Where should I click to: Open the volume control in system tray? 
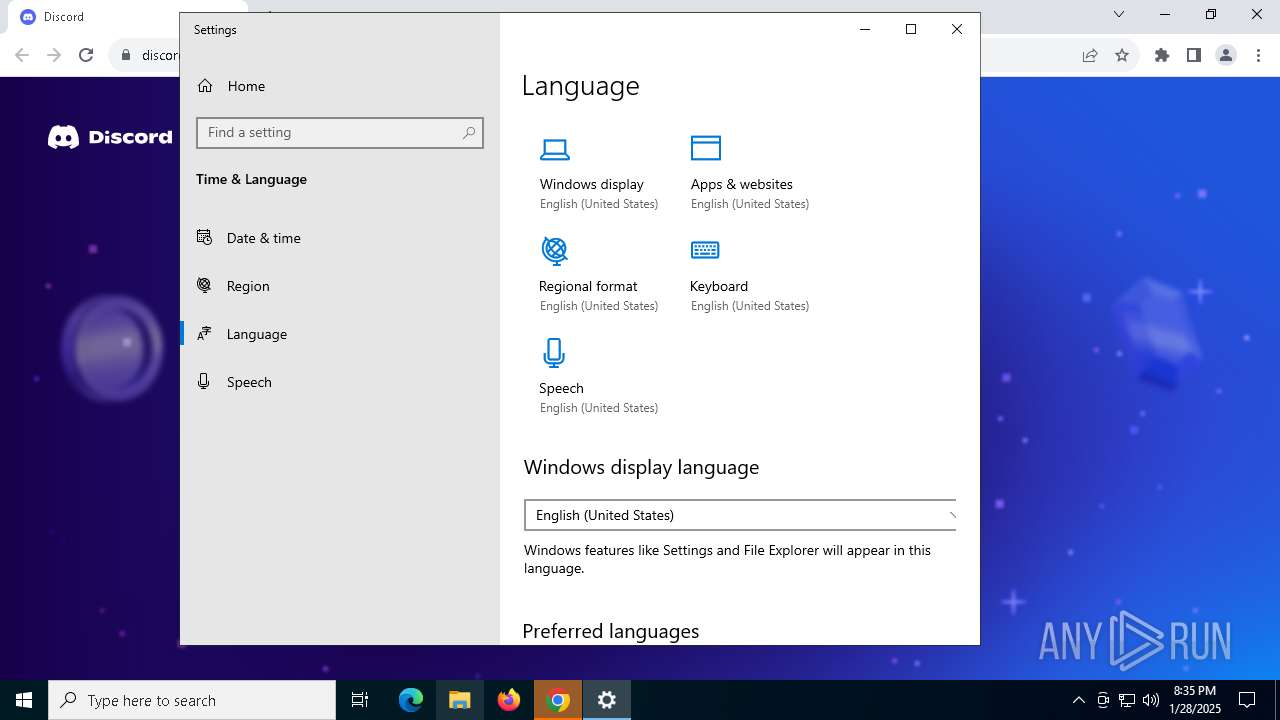point(1151,700)
